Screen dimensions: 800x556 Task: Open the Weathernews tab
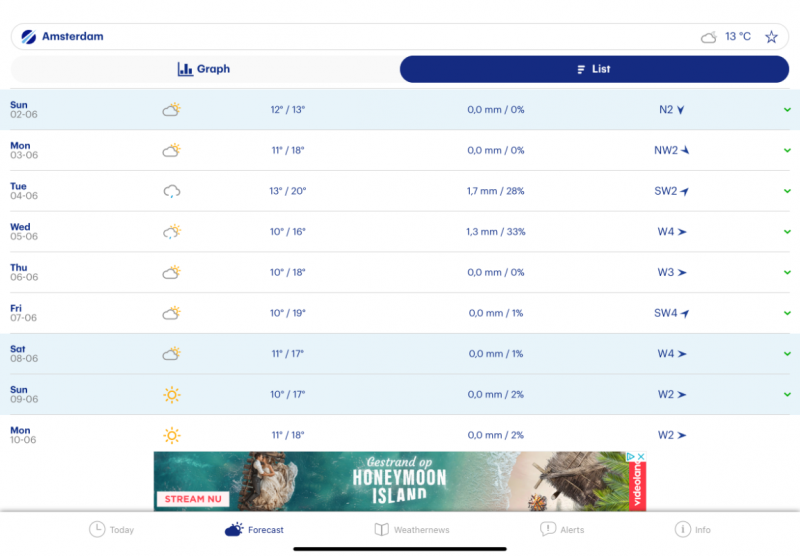tap(411, 530)
